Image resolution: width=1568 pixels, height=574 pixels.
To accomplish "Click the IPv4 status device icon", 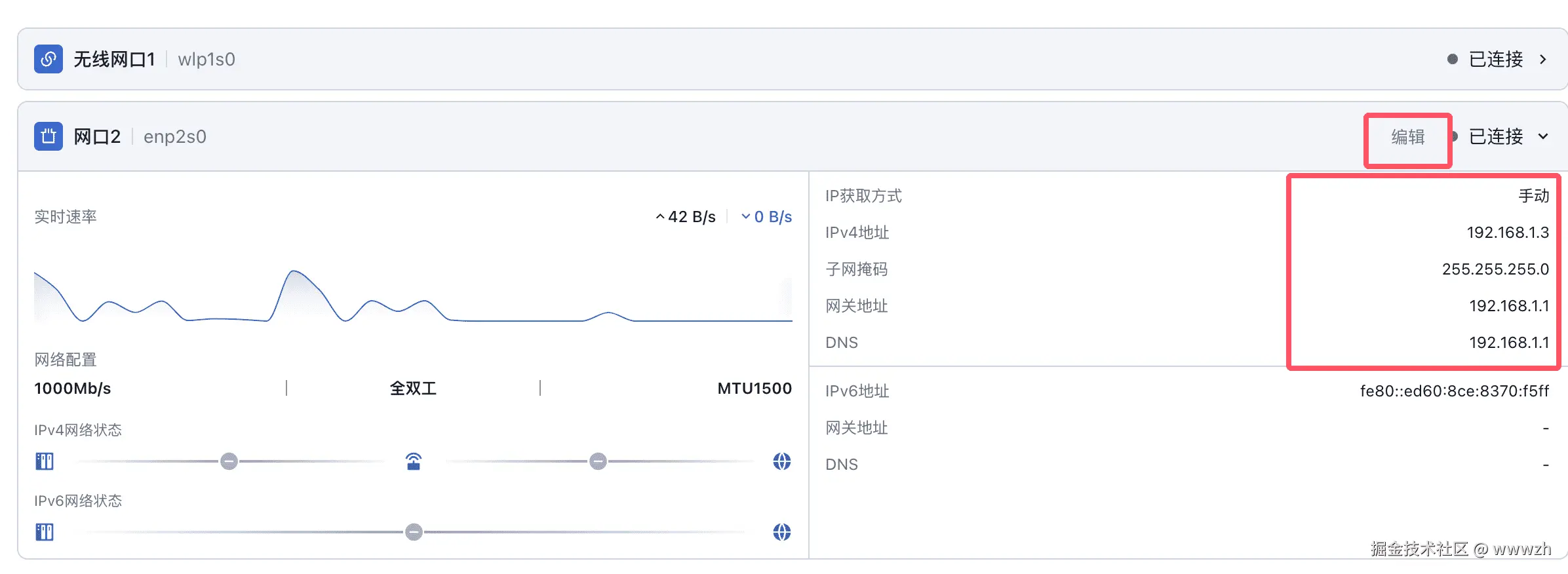I will pos(45,461).
